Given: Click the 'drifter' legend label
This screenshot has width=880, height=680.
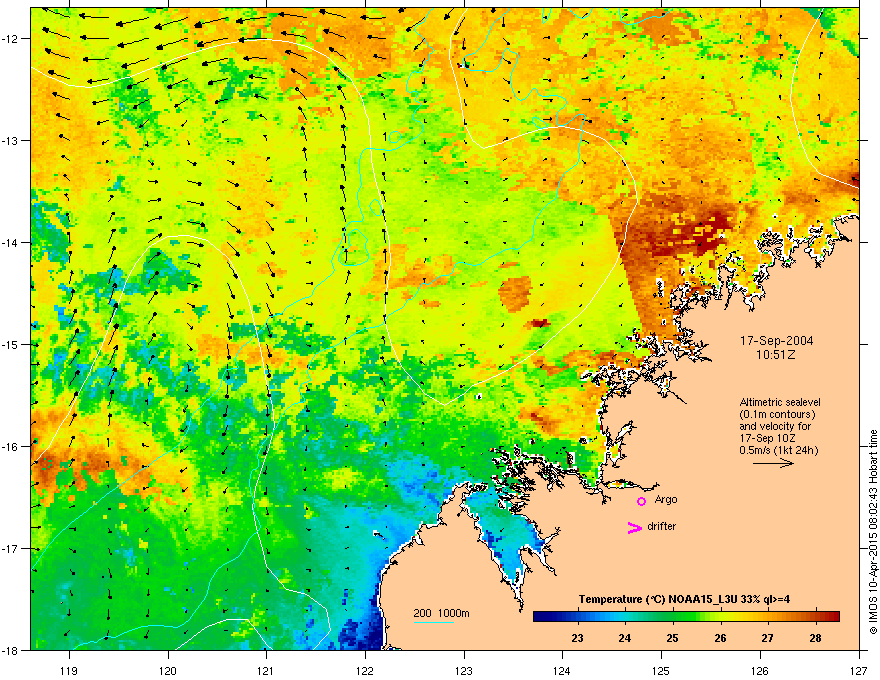Looking at the screenshot, I should click(662, 526).
